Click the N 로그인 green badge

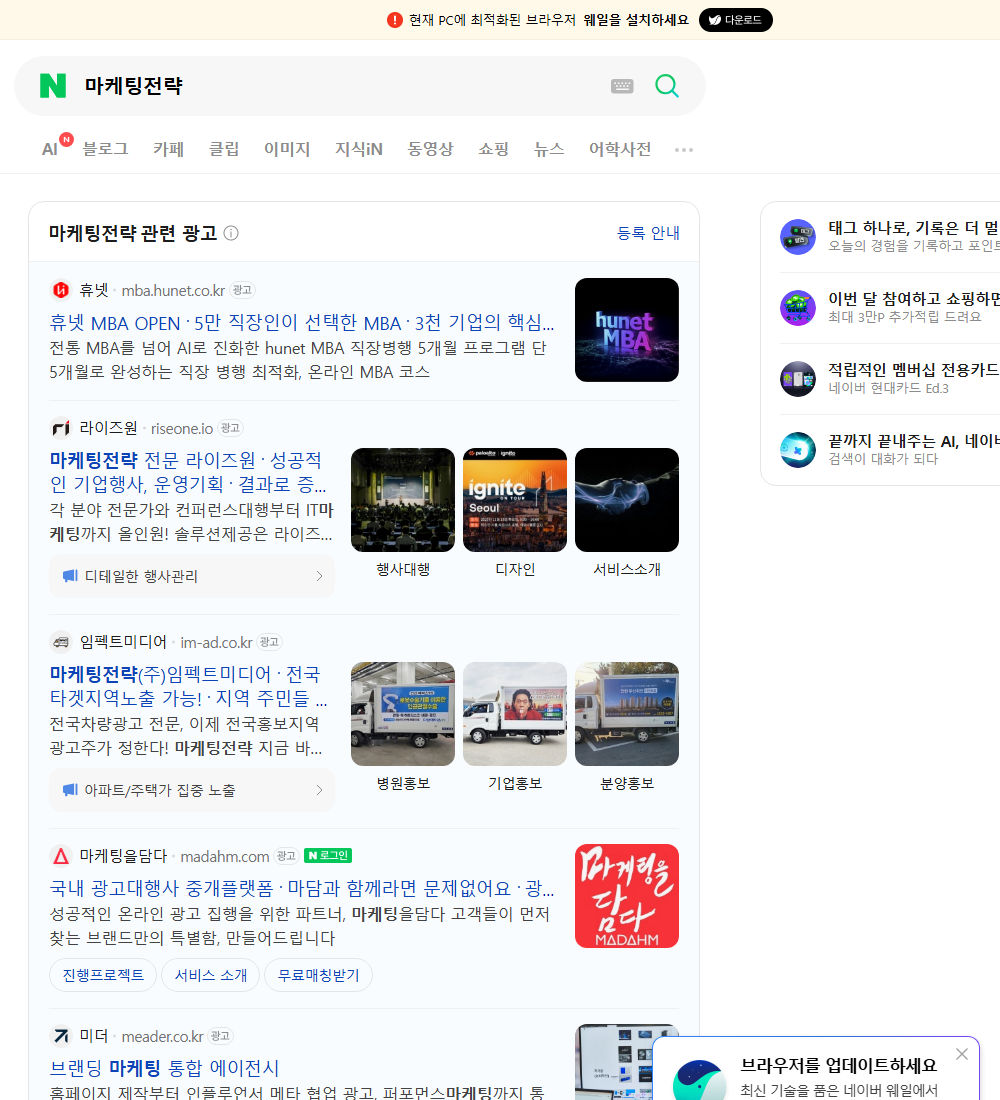tap(328, 856)
